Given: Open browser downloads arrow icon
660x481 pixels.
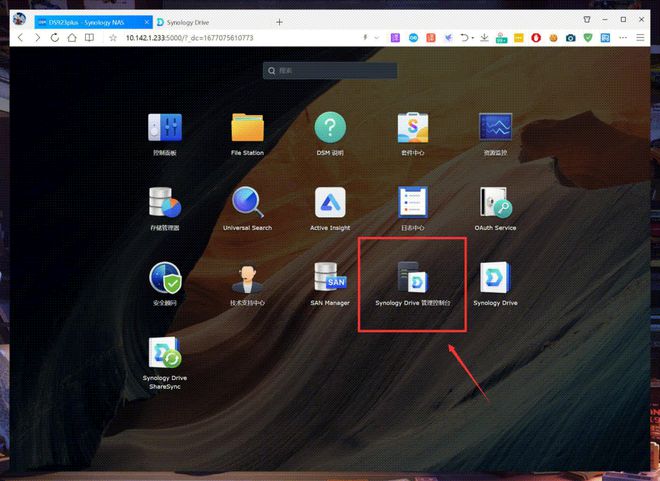Looking at the screenshot, I should [484, 38].
